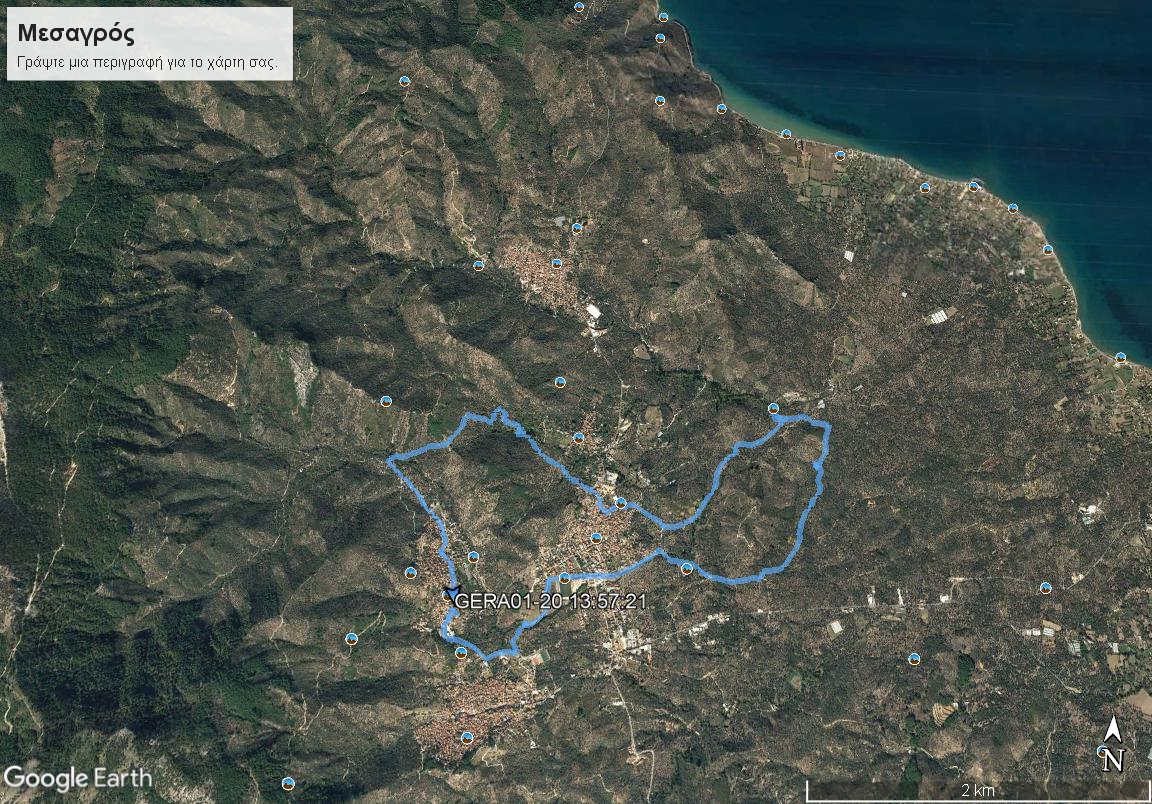Open photo marker in the central village streets
The width and height of the screenshot is (1152, 804).
pyautogui.click(x=596, y=538)
